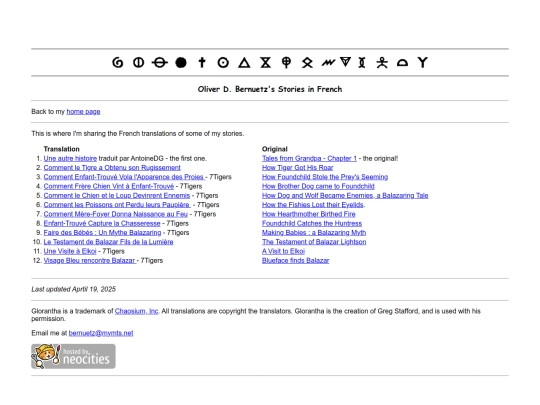This screenshot has width=540, height=405.
Task: Open Comment le Tigre a Obtenu son Rugissement
Action: (x=112, y=168)
